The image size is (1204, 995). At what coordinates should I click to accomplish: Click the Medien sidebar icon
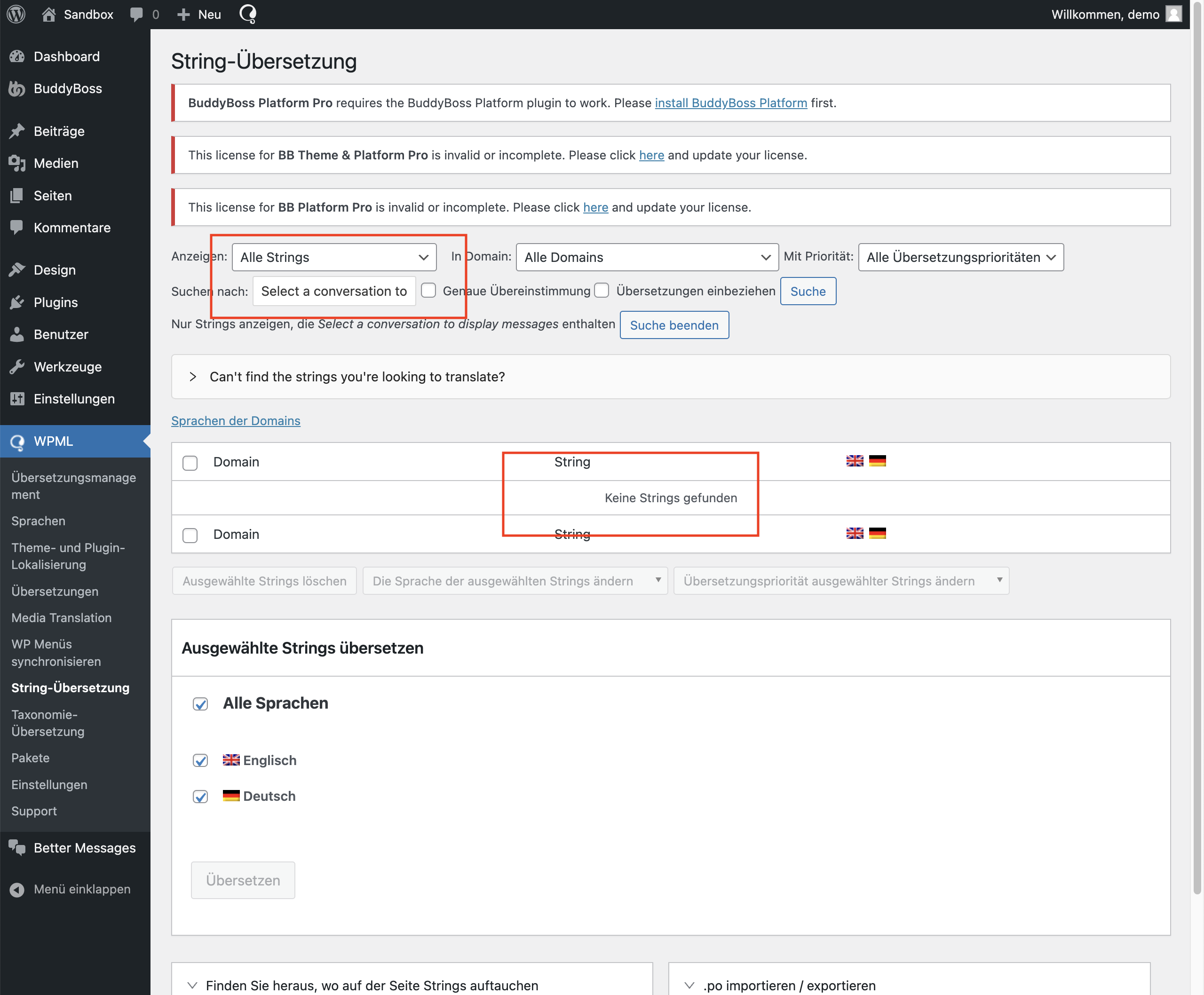17,163
